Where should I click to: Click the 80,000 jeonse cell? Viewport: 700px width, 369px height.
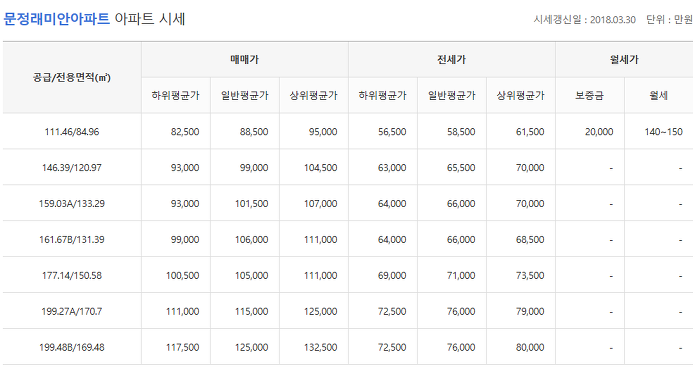(530, 347)
